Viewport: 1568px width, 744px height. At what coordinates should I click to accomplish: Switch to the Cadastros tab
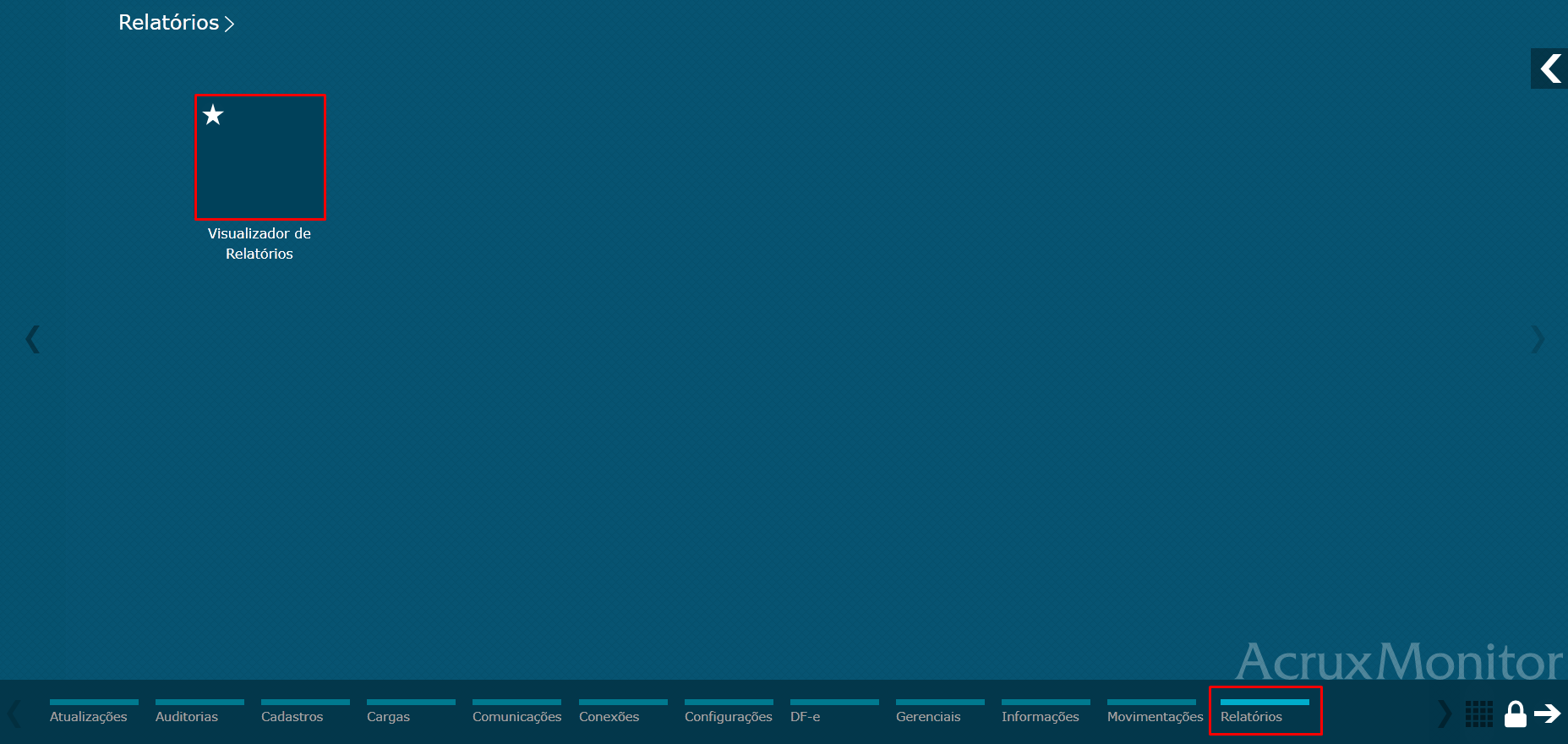pyautogui.click(x=305, y=711)
